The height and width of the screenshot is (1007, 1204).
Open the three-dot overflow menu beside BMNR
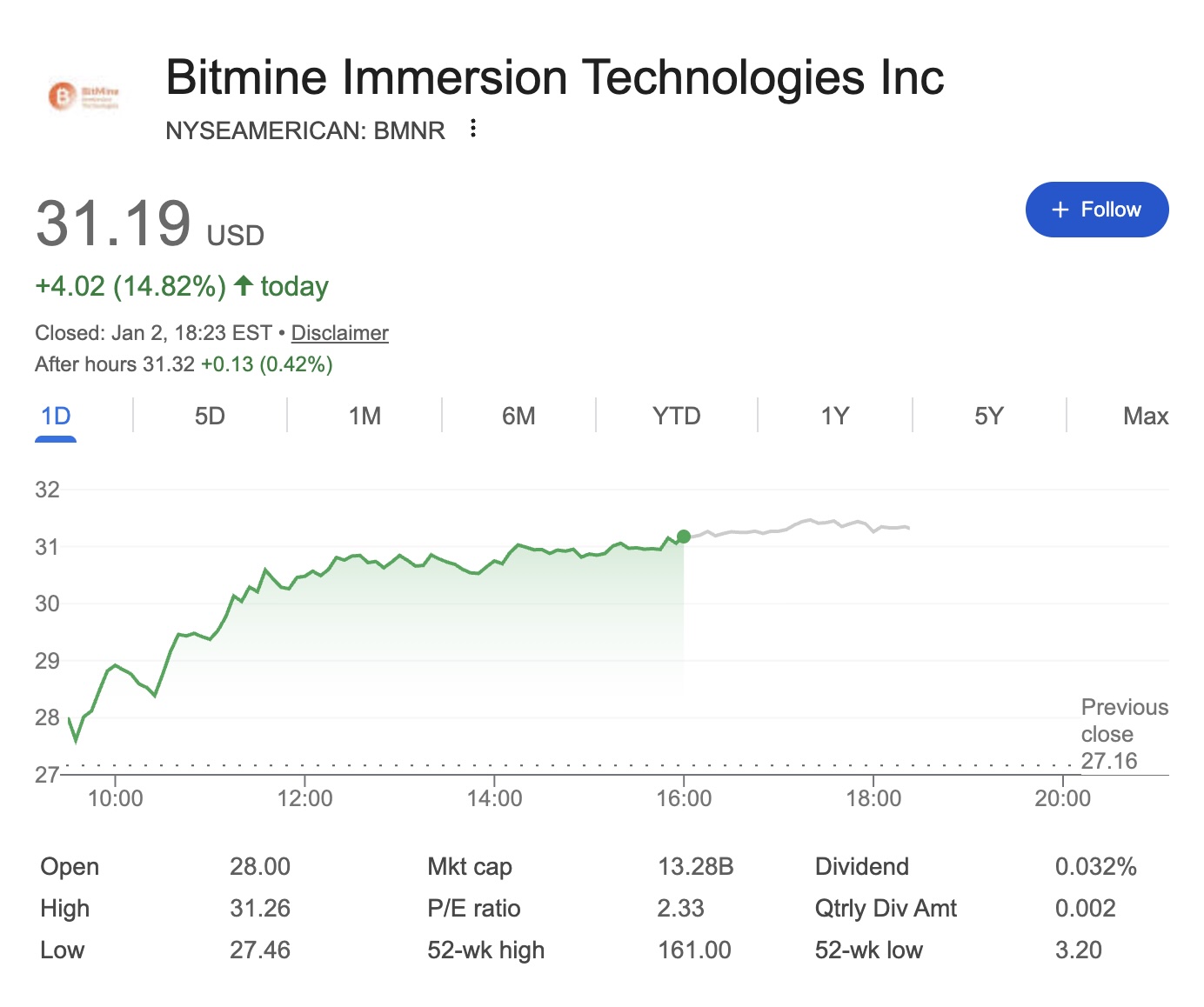[472, 129]
